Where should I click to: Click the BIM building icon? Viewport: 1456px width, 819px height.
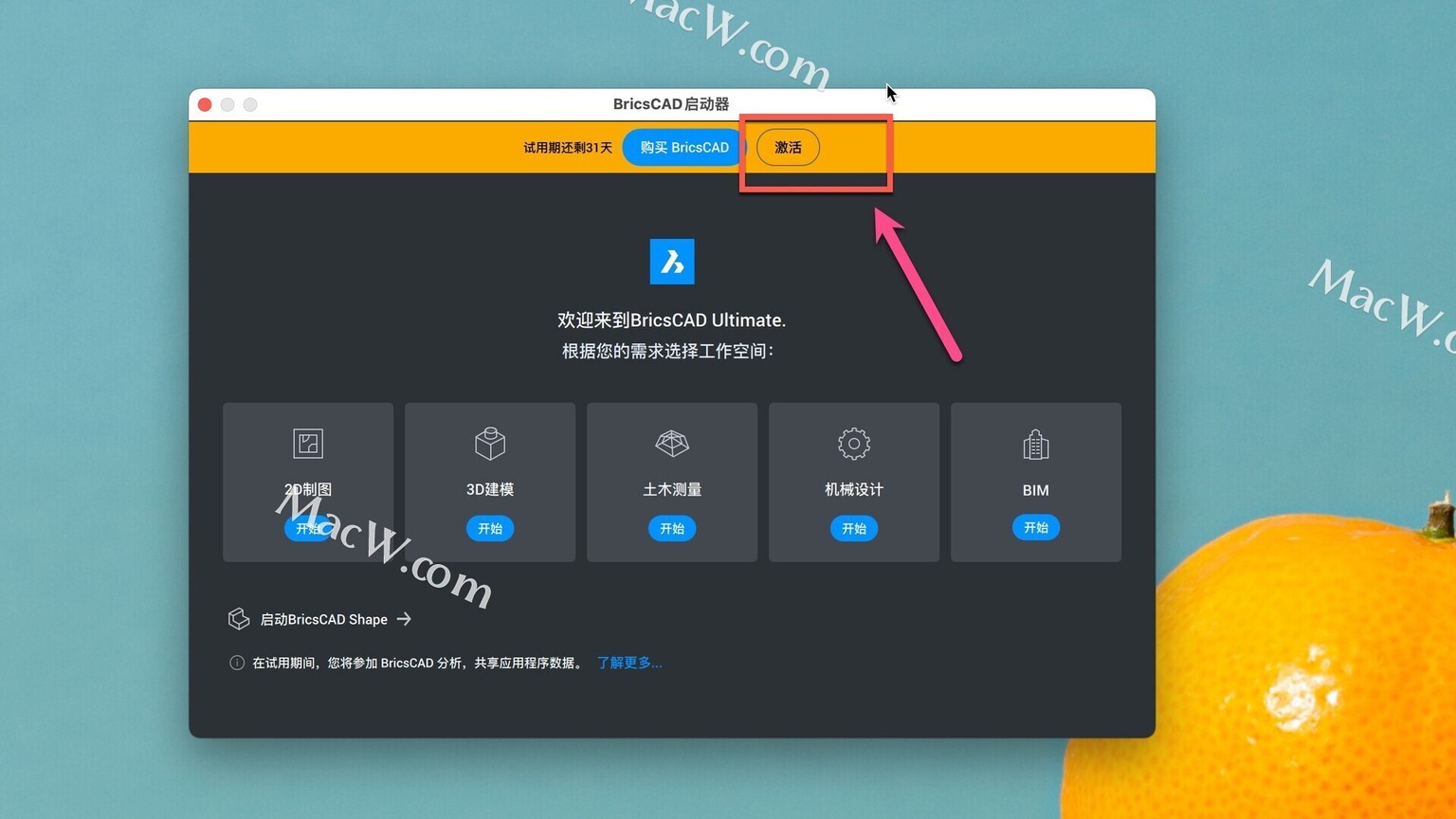pos(1036,444)
